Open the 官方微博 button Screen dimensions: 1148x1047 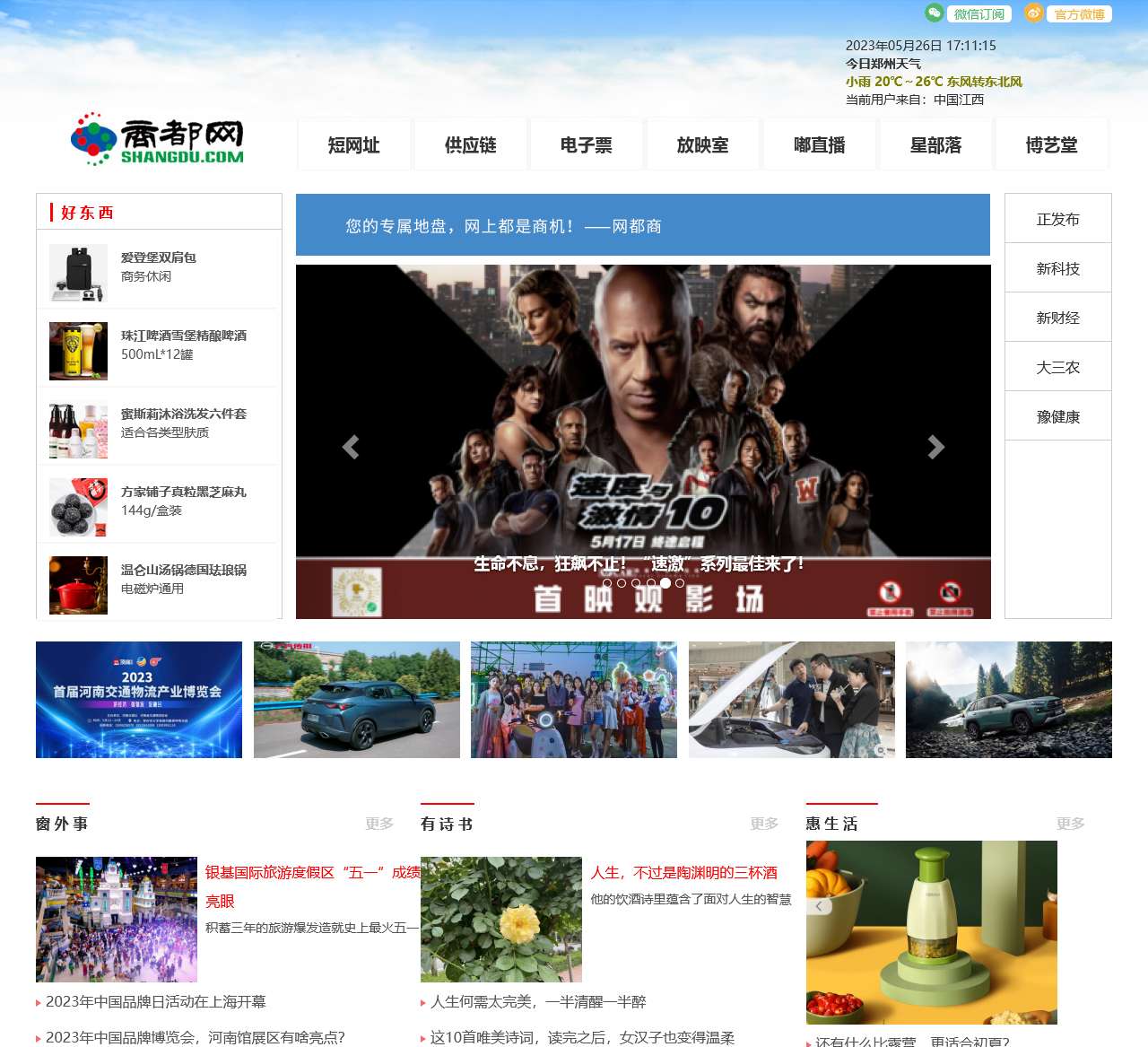(1079, 14)
